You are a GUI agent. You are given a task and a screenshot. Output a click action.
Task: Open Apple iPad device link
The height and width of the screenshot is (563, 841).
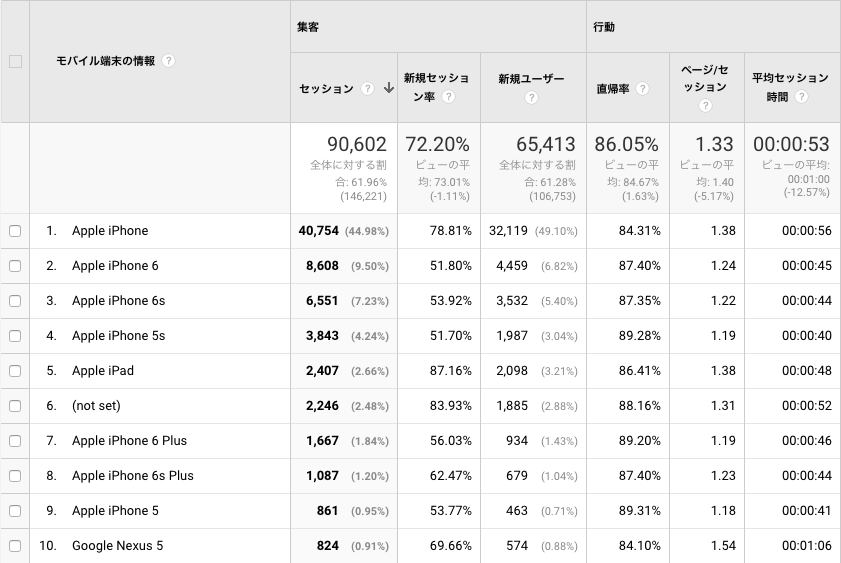[103, 371]
